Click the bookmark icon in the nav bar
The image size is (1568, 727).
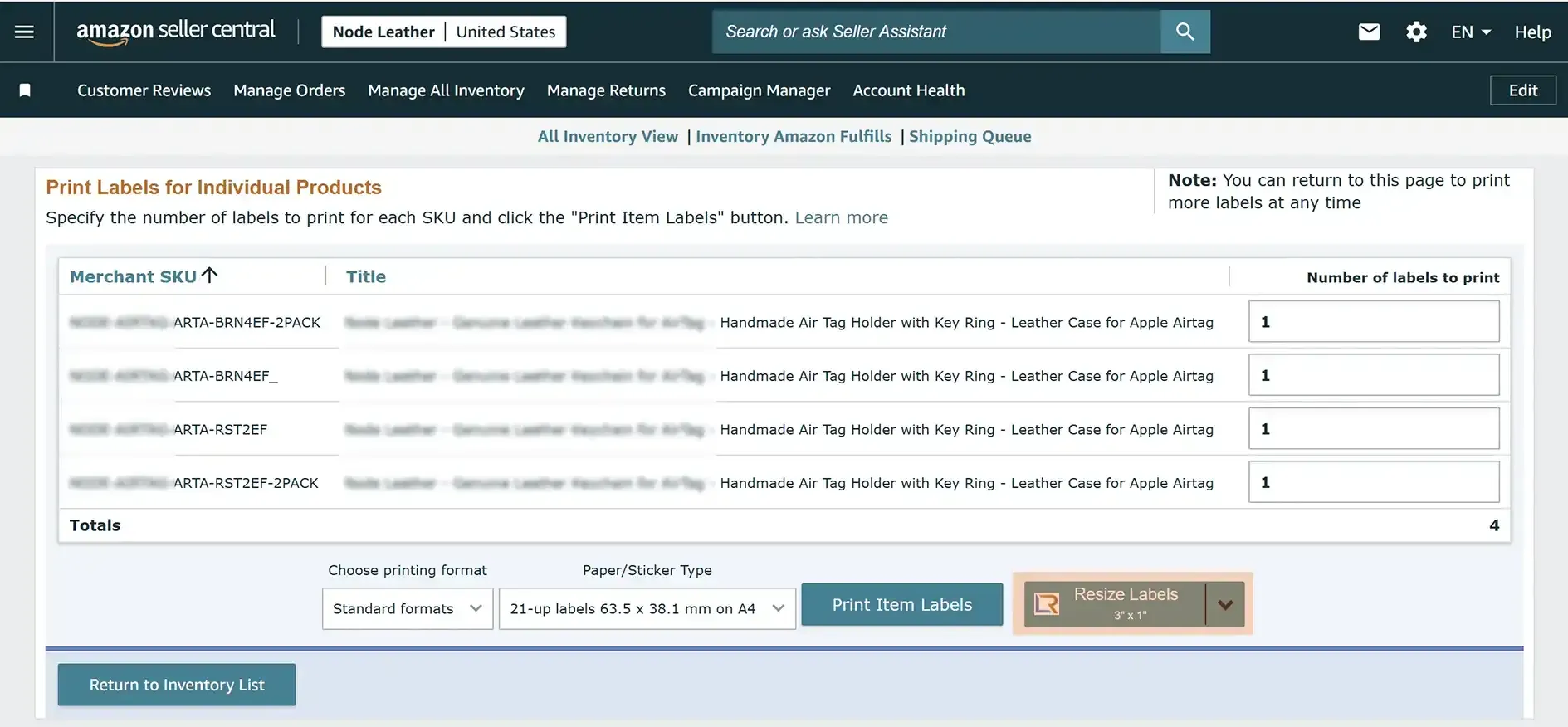coord(25,90)
